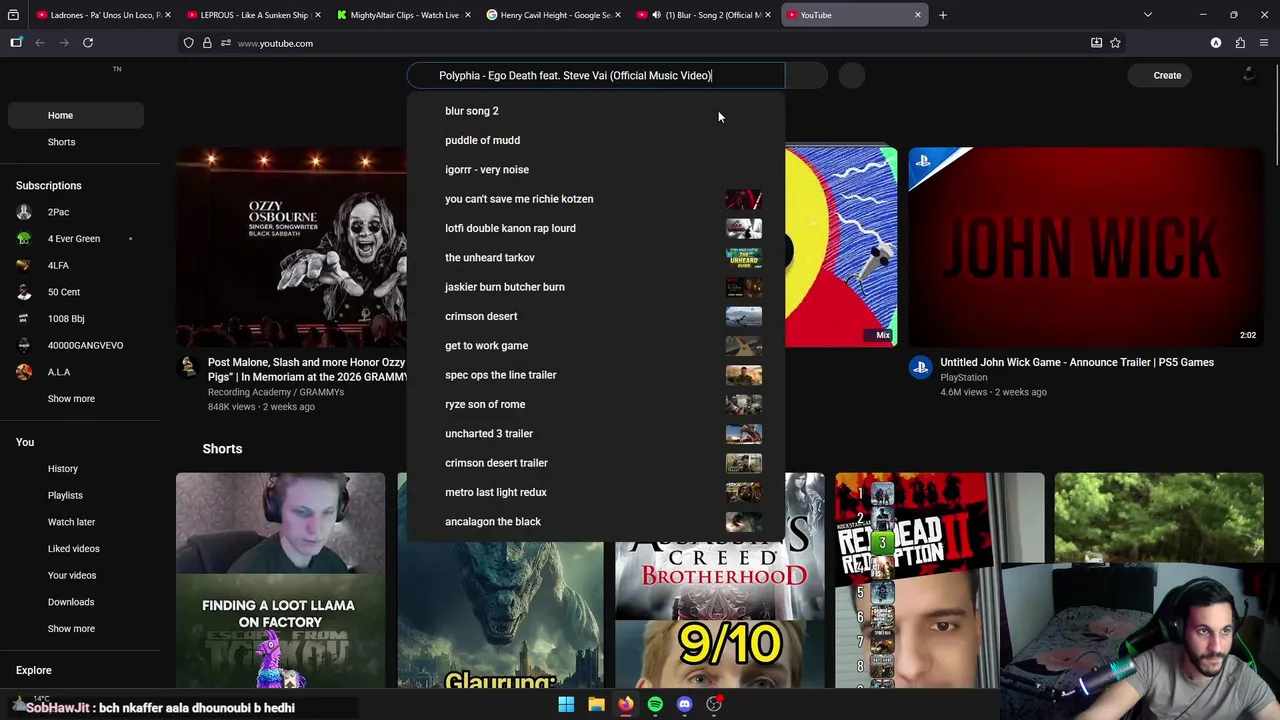This screenshot has height=720, width=1280.
Task: Choose 'you can't save me richie kotzen'
Action: coord(595,199)
